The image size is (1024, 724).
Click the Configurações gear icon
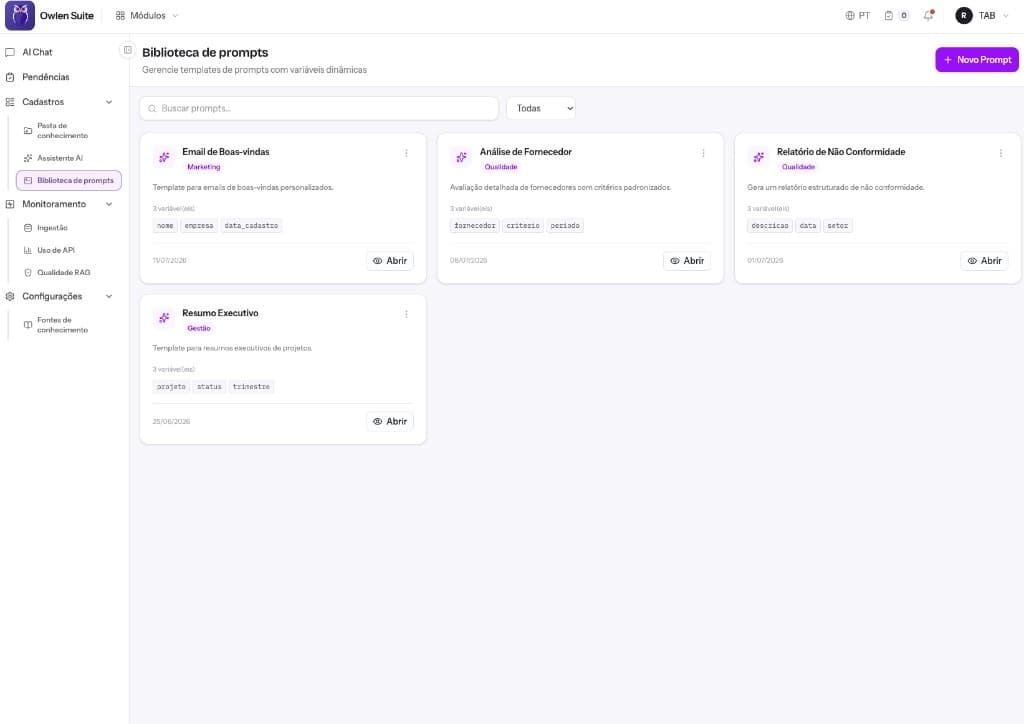10,296
